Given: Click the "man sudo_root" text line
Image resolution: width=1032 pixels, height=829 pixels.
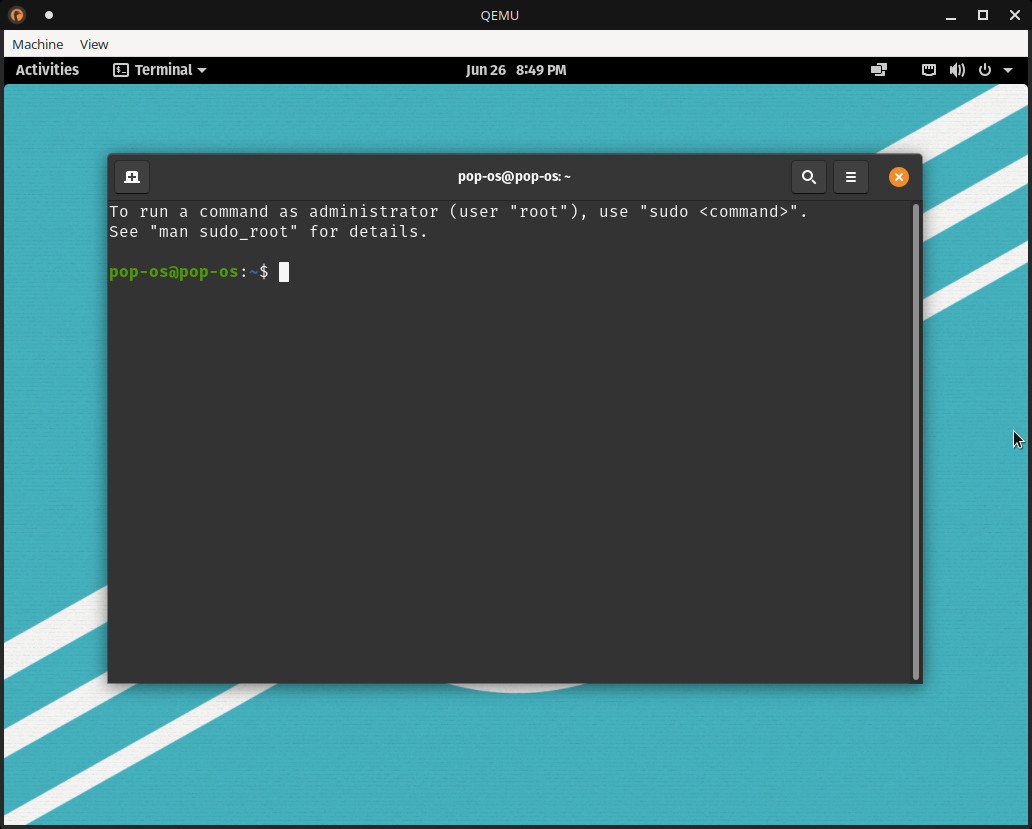Looking at the screenshot, I should point(269,232).
